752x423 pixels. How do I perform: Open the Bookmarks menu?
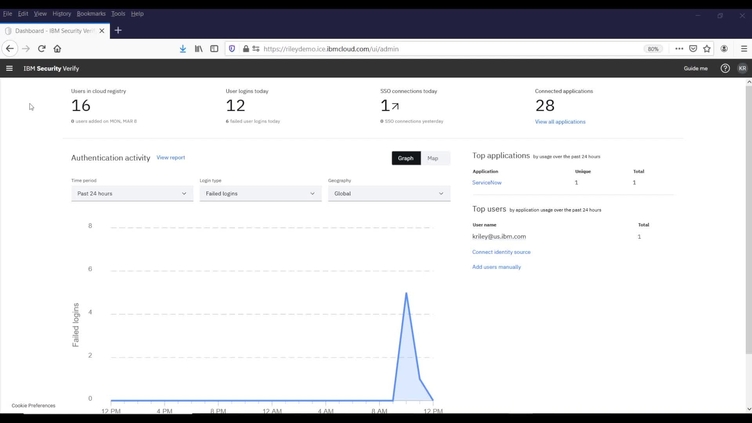coord(91,14)
